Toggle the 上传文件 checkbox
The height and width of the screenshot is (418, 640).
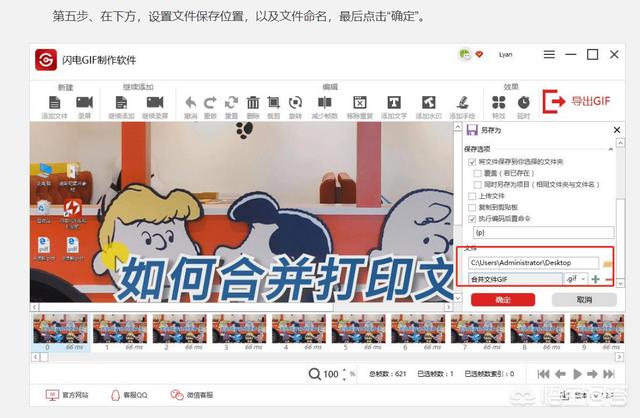coord(472,196)
